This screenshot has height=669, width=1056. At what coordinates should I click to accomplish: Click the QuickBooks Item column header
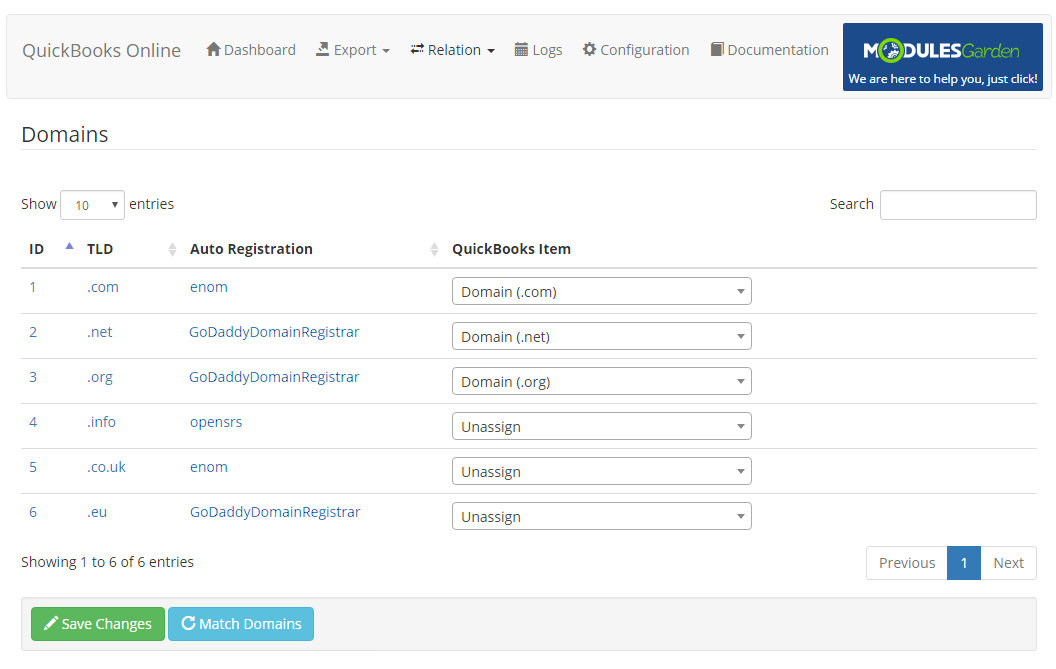[x=511, y=249]
